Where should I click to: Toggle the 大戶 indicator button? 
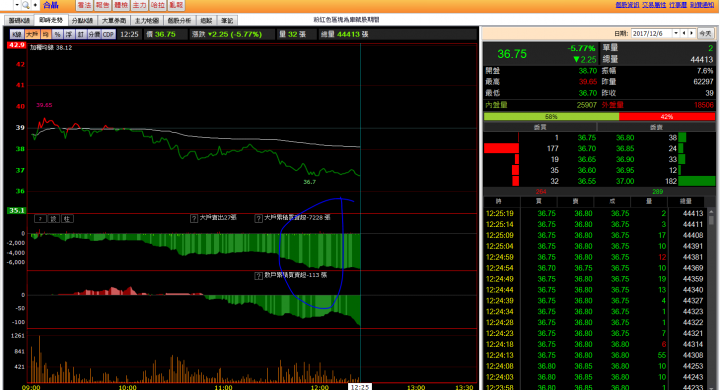point(32,34)
